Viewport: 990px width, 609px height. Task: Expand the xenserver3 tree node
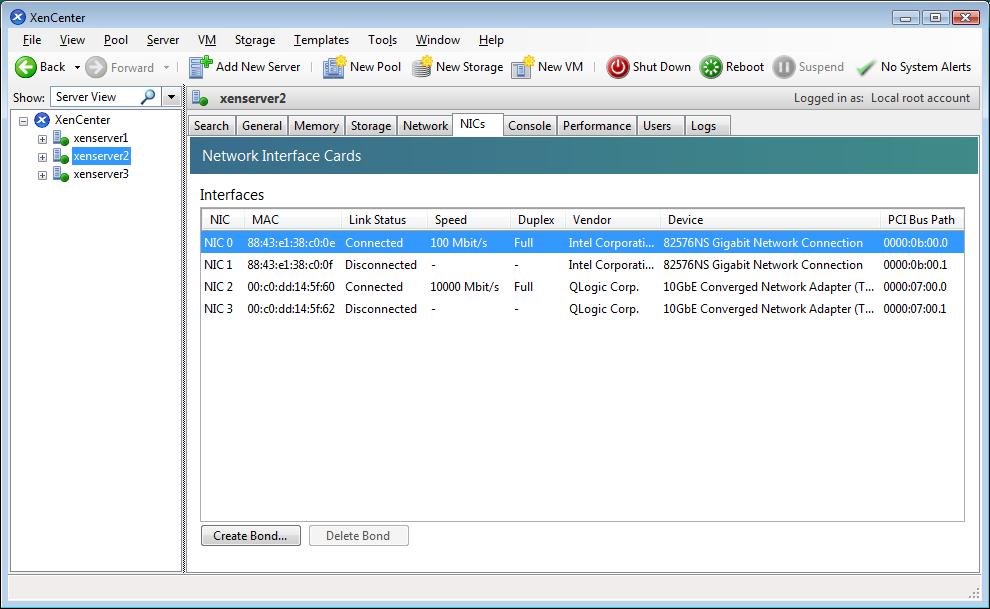[x=42, y=175]
